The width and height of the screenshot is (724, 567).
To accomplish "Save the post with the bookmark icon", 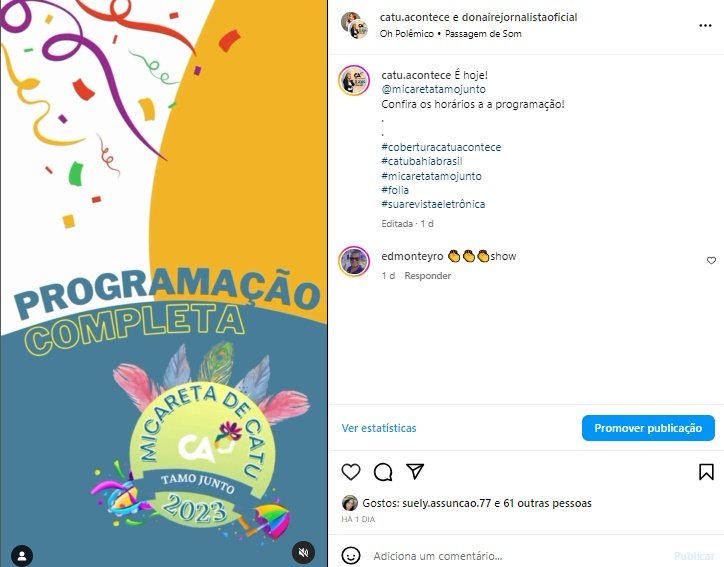I will 706,472.
